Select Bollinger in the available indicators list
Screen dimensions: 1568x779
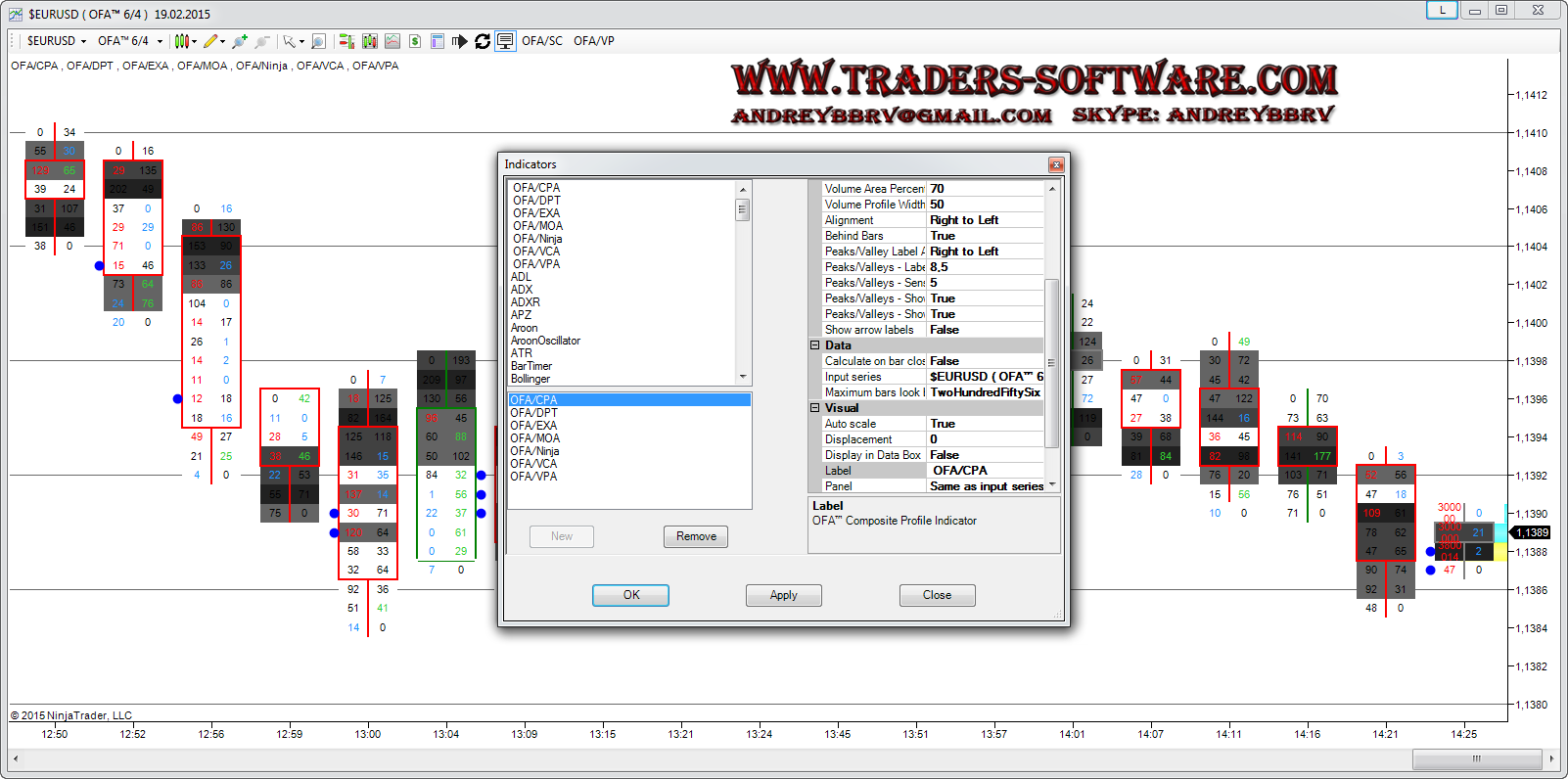tap(530, 379)
